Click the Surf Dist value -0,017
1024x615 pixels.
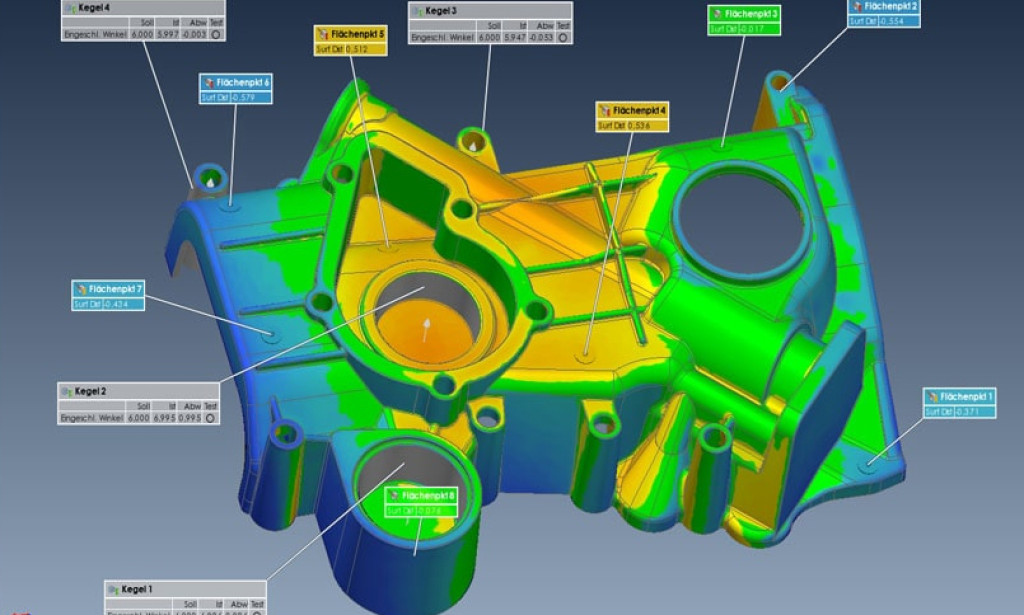tap(752, 29)
